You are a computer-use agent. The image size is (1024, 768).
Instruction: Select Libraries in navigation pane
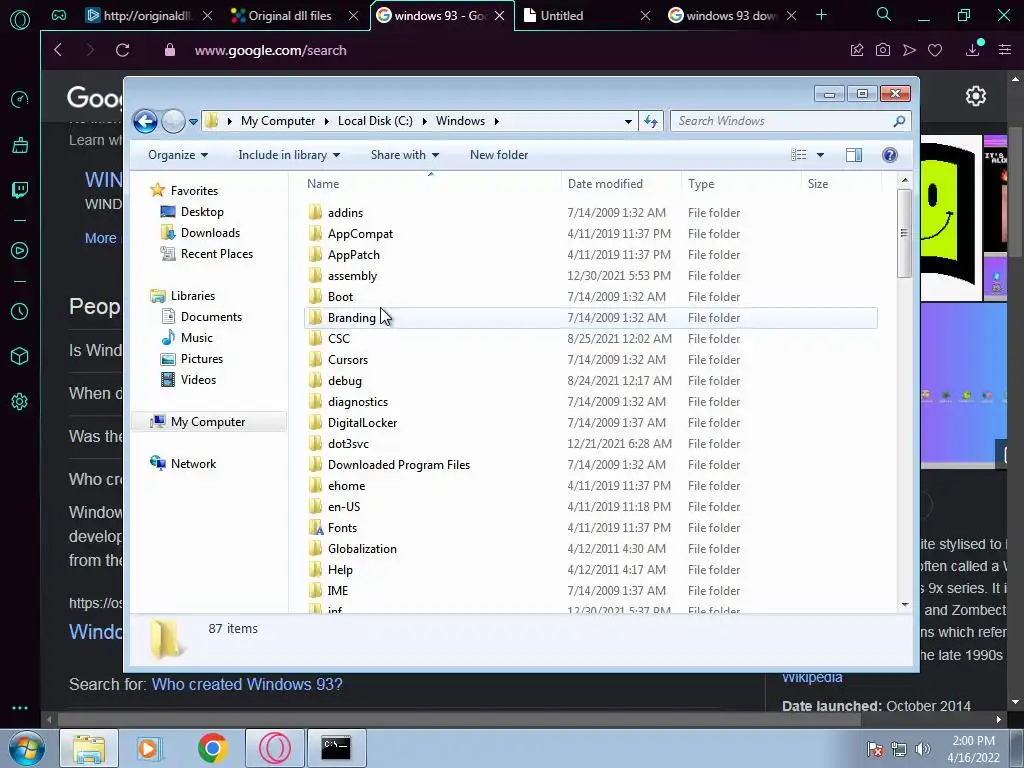coord(193,296)
